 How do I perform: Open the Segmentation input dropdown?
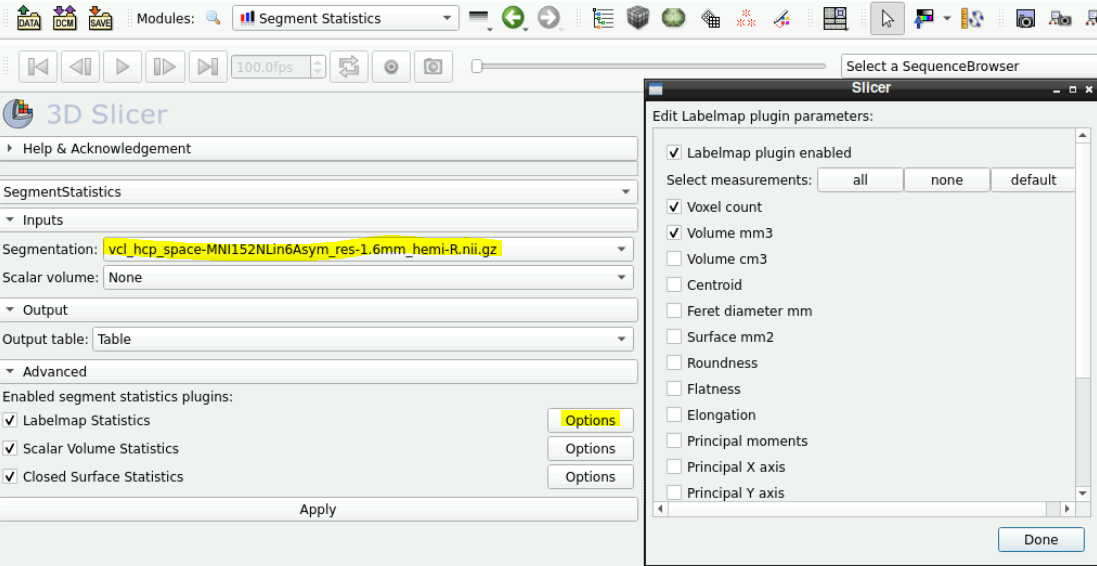[x=368, y=250]
